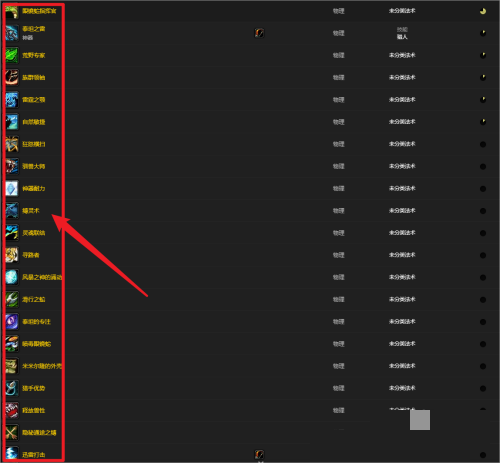Open the 泰坦的专注 spell link
Image resolution: width=500 pixels, height=463 pixels.
pyautogui.click(x=36, y=322)
